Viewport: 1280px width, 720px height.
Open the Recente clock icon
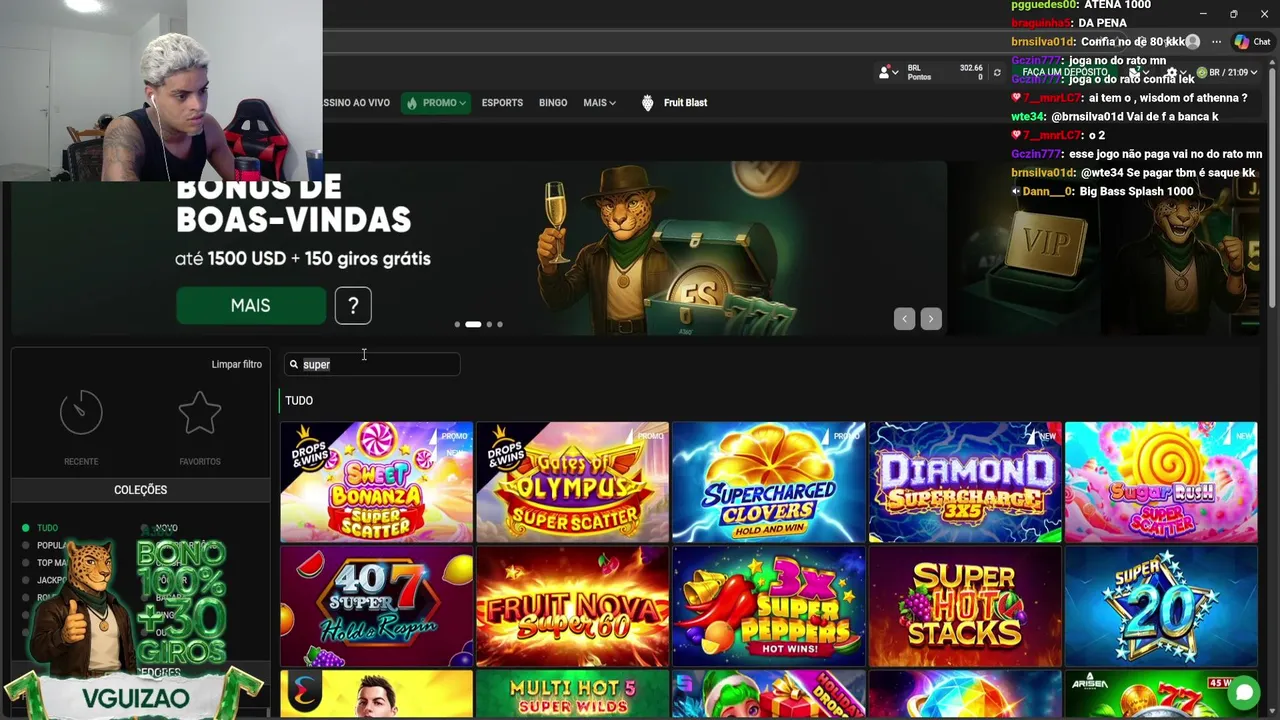[81, 412]
